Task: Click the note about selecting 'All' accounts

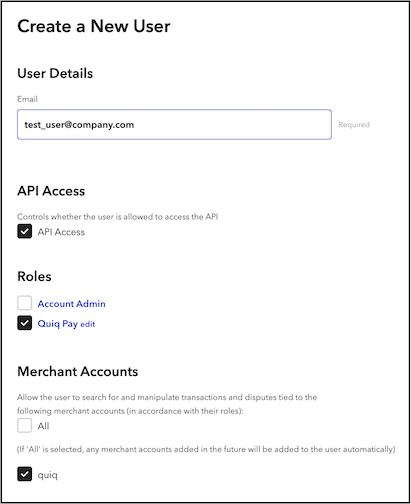Action: pyautogui.click(x=206, y=449)
